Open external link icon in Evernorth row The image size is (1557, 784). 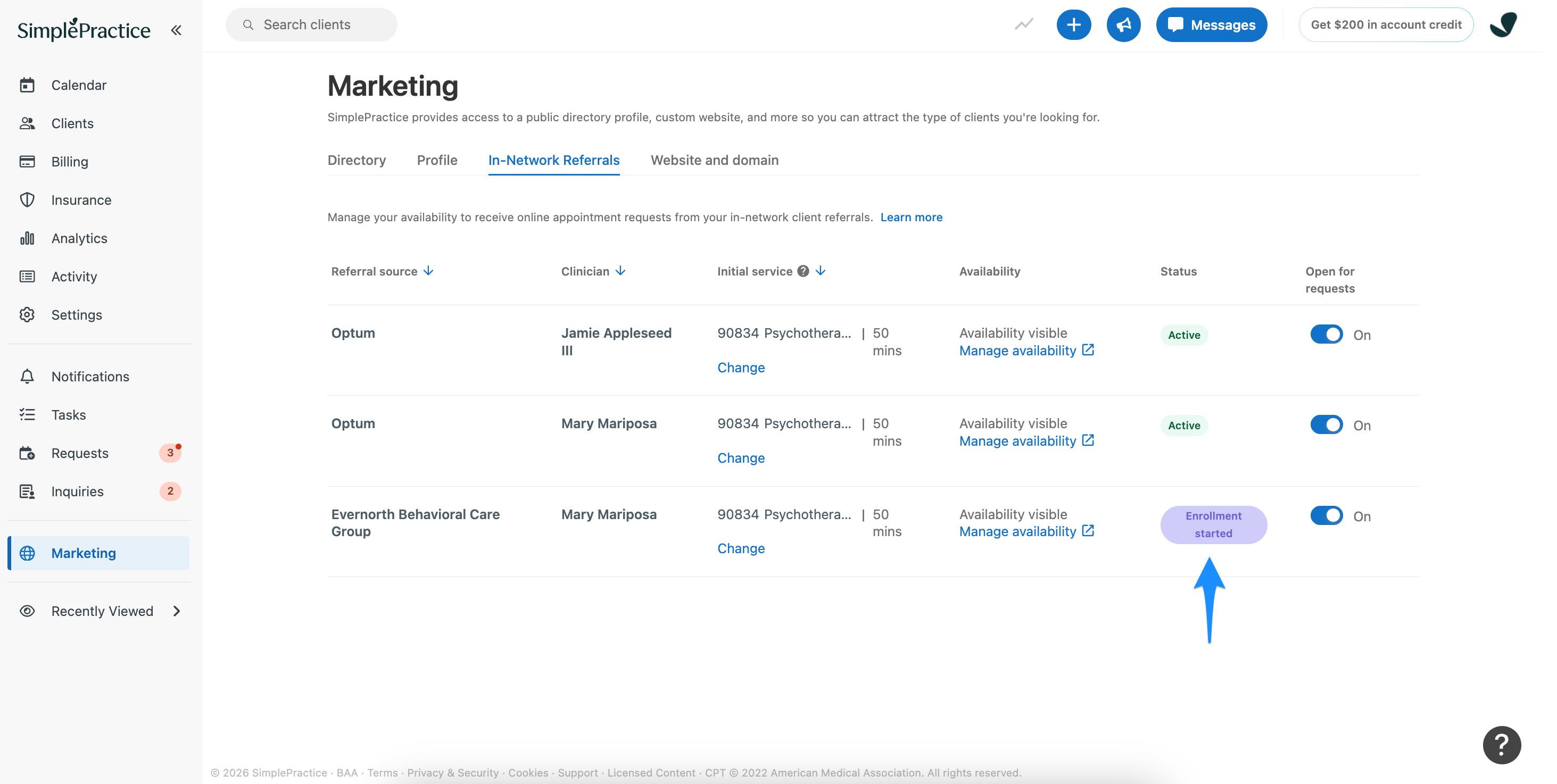pos(1087,530)
